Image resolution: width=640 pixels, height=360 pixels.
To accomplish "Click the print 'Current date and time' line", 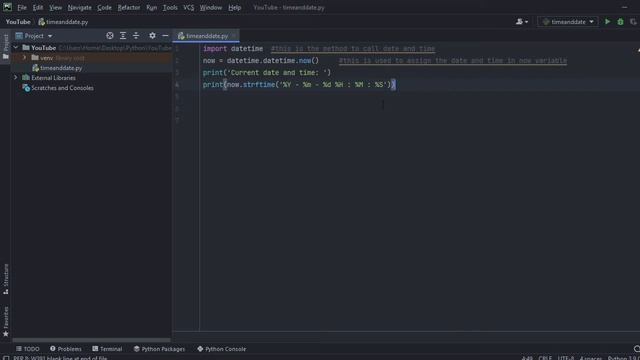I will click(x=267, y=73).
